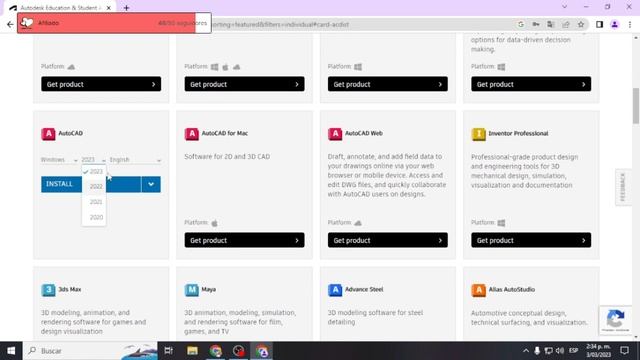The image size is (640, 360).
Task: Click the password key icon in address bar
Action: click(536, 24)
